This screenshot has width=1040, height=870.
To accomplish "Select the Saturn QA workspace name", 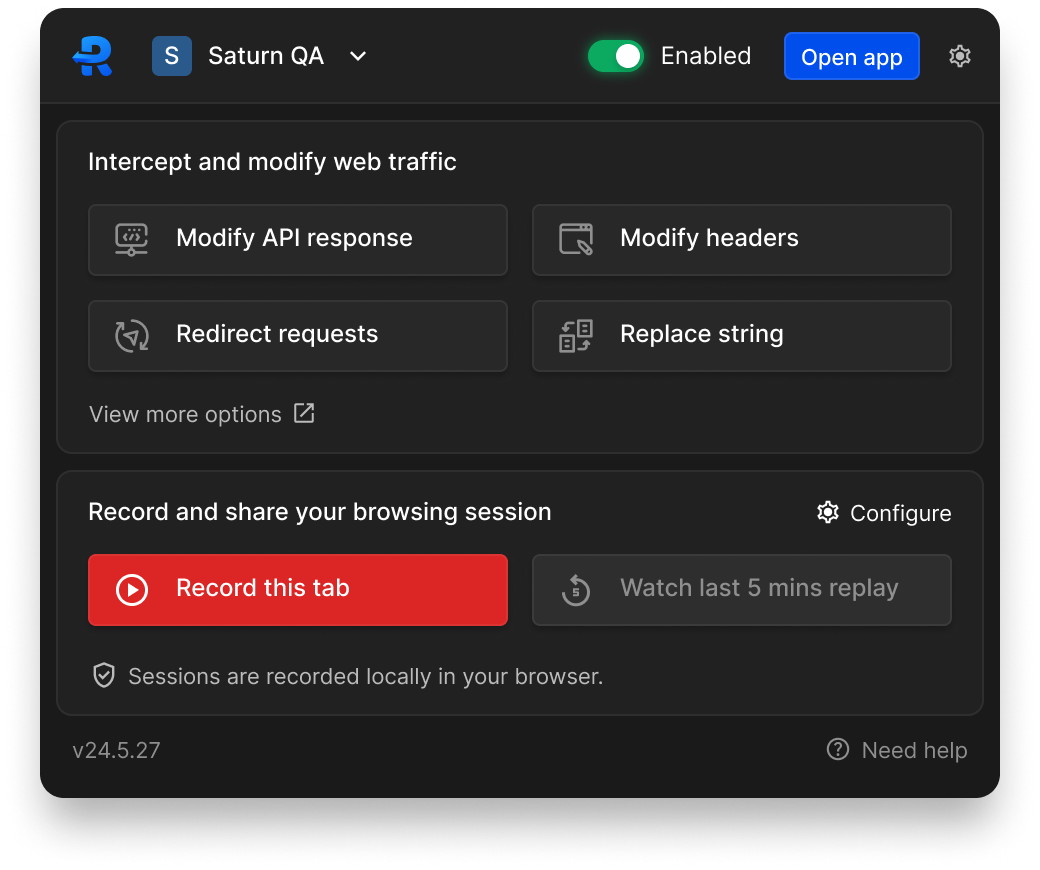I will (266, 56).
